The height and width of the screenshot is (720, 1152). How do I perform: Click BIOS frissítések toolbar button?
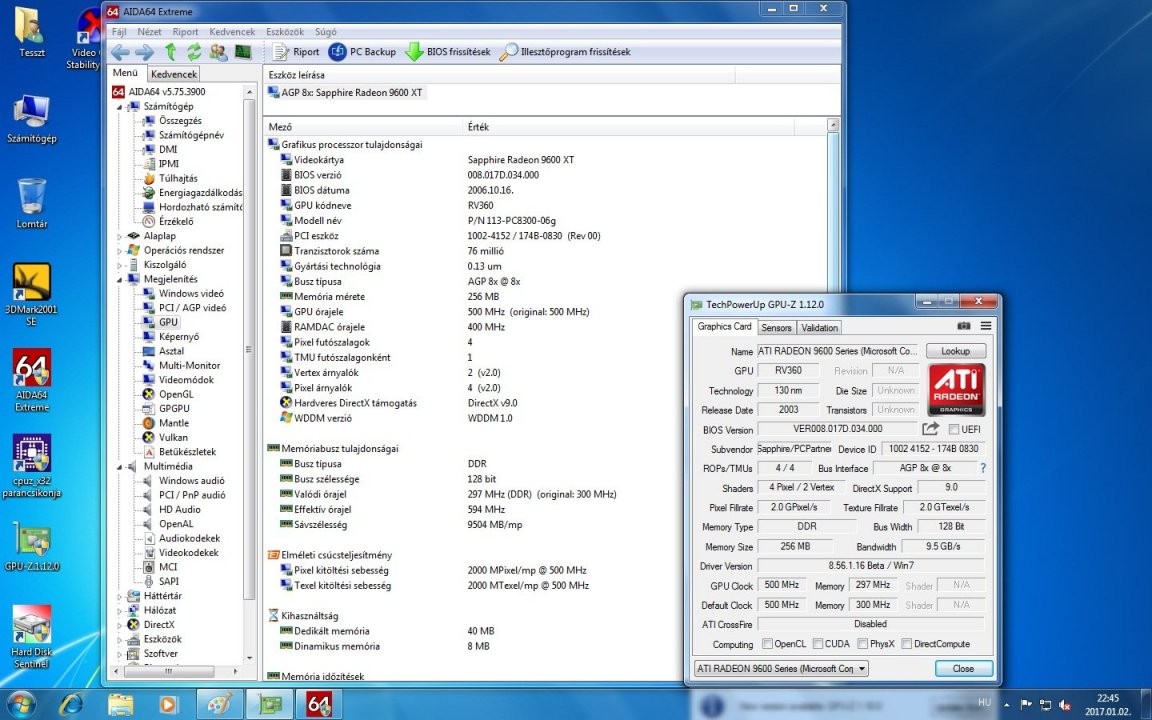447,51
